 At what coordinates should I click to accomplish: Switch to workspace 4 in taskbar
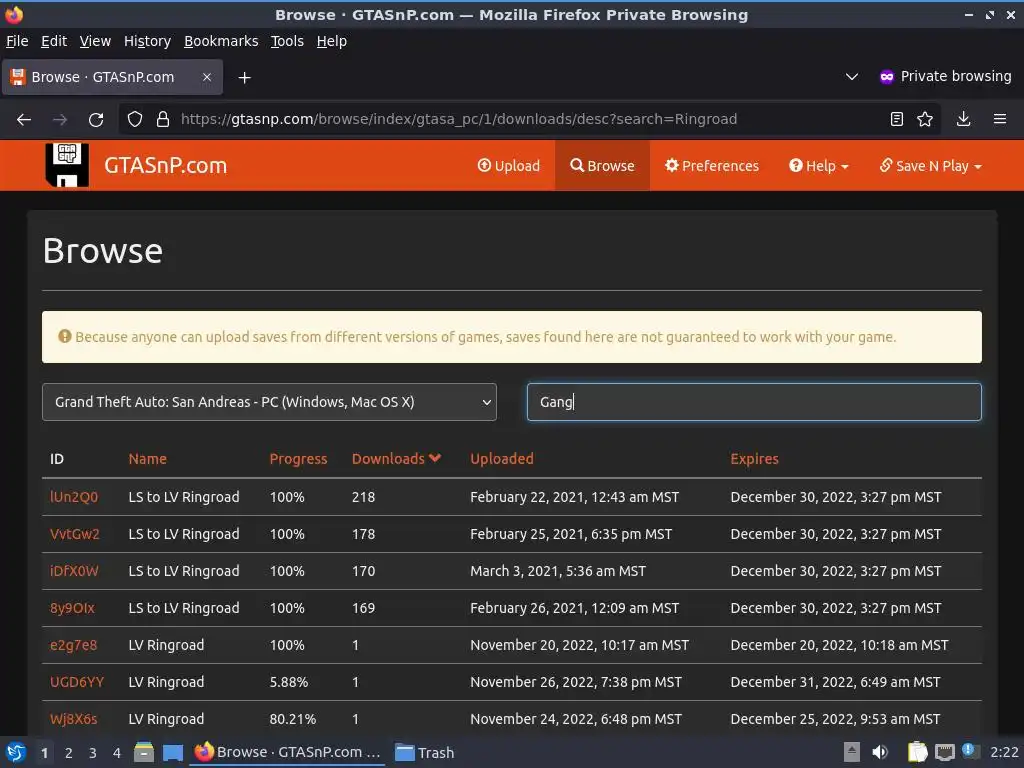point(116,753)
